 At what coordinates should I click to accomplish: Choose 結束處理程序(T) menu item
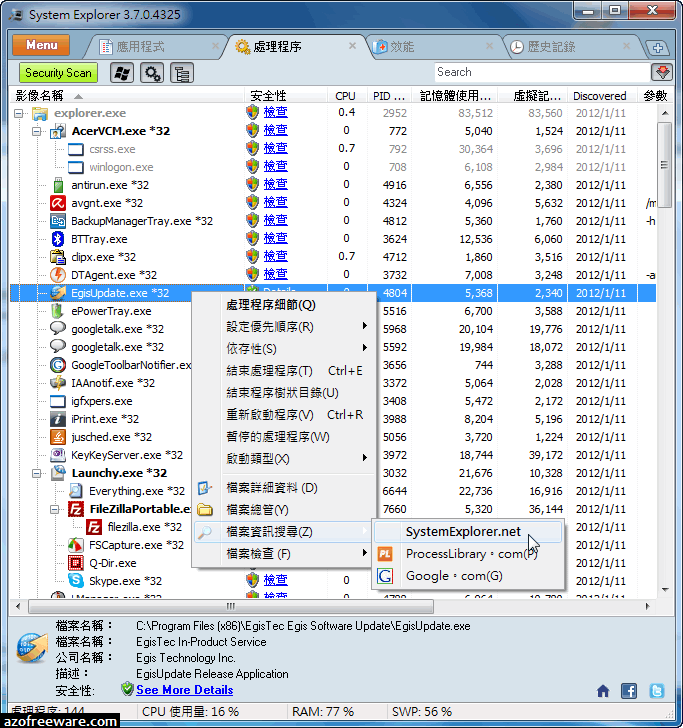283,371
